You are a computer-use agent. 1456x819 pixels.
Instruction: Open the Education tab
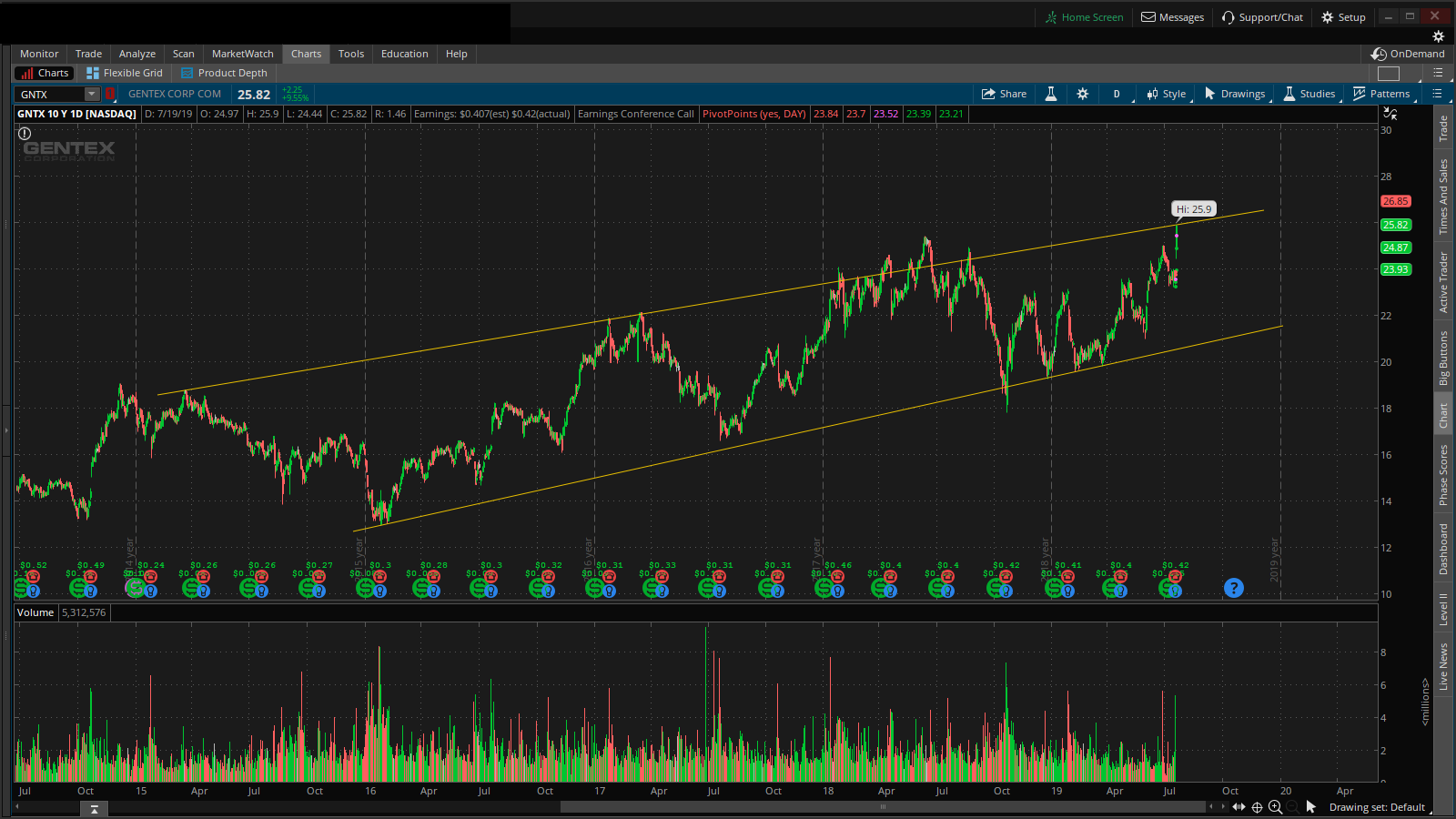pos(405,54)
